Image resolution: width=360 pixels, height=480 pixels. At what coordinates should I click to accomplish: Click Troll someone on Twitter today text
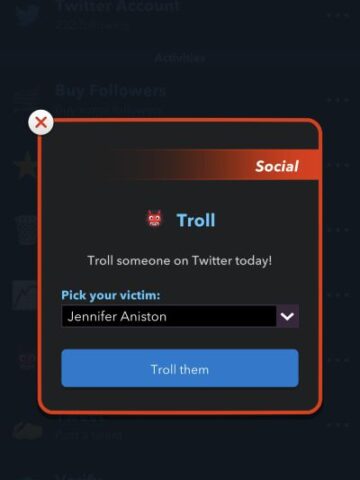pos(180,261)
